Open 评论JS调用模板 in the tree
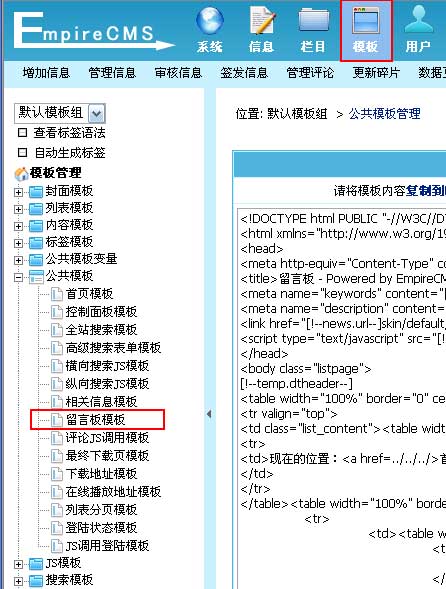The image size is (446, 589). pos(107,438)
